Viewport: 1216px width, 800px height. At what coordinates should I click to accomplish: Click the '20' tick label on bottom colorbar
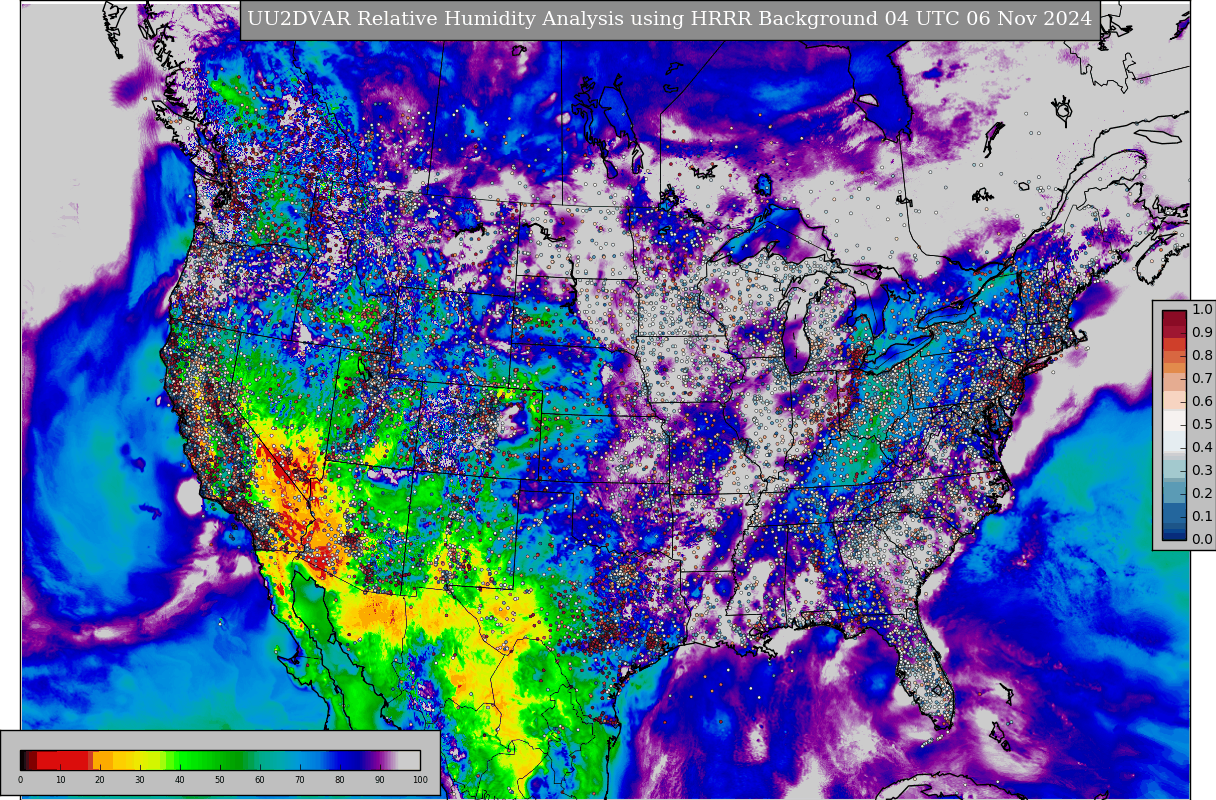point(100,779)
